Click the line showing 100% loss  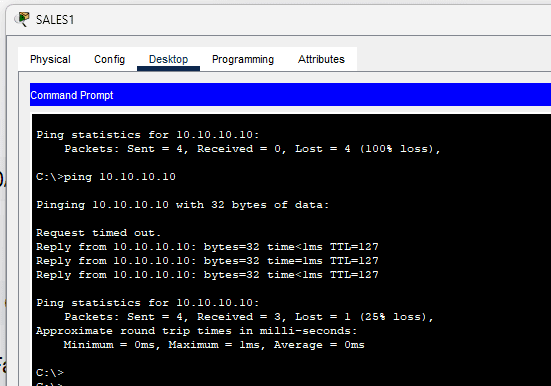pyautogui.click(x=252, y=149)
